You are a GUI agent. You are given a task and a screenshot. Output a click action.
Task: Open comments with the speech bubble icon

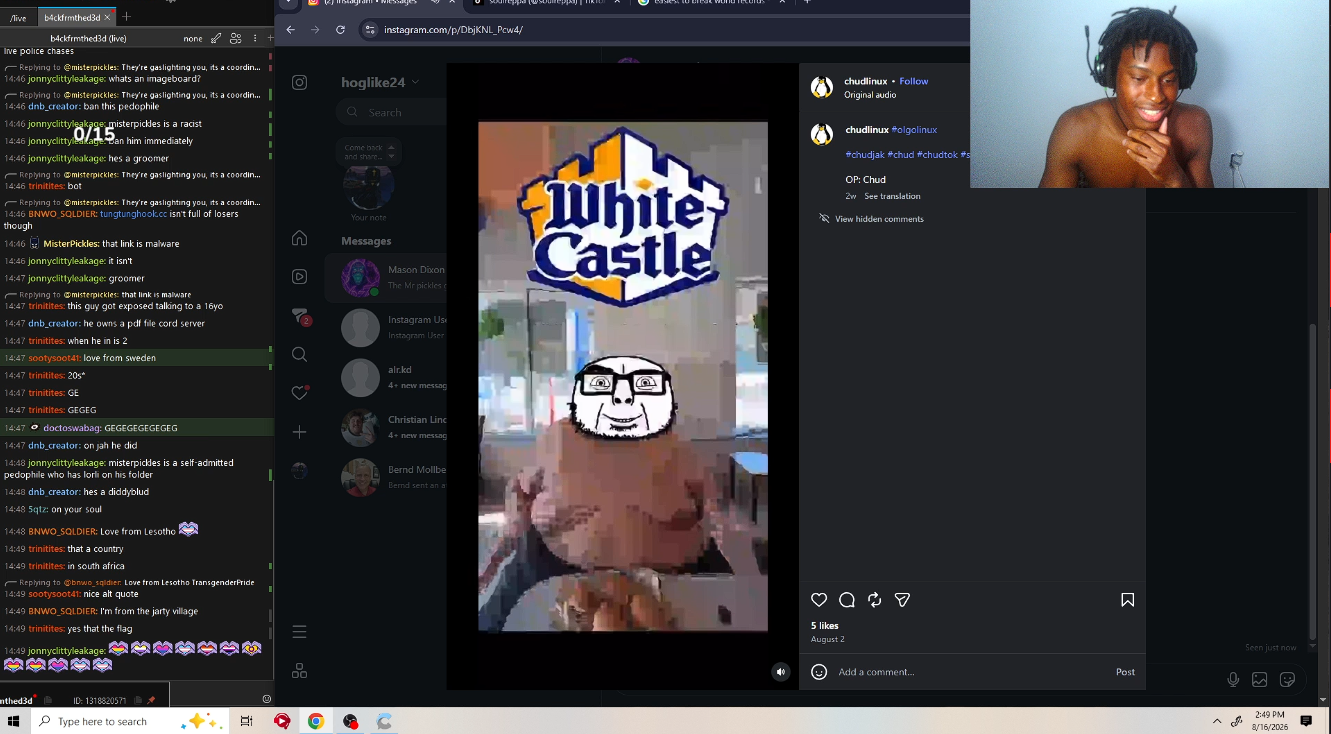tap(847, 600)
